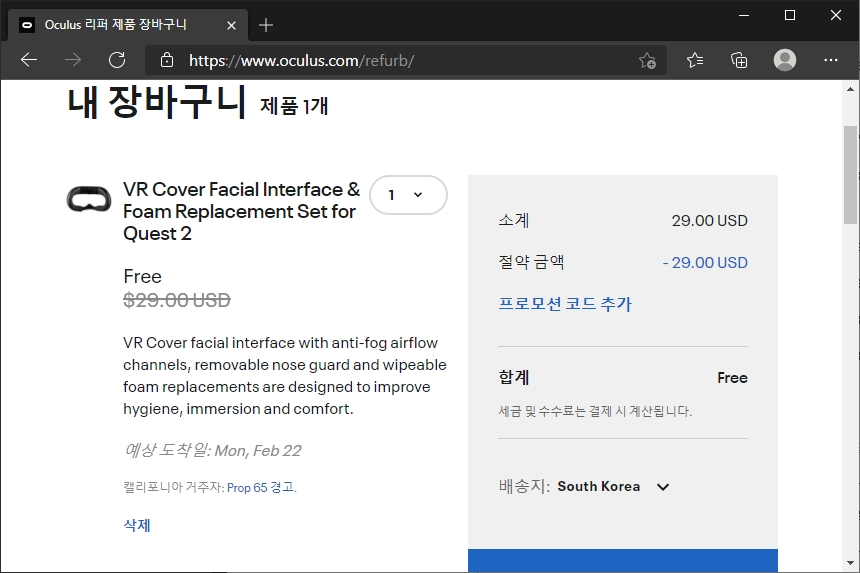Click the blue checkout button at bottom
Viewport: 860px width, 573px height.
(623, 560)
